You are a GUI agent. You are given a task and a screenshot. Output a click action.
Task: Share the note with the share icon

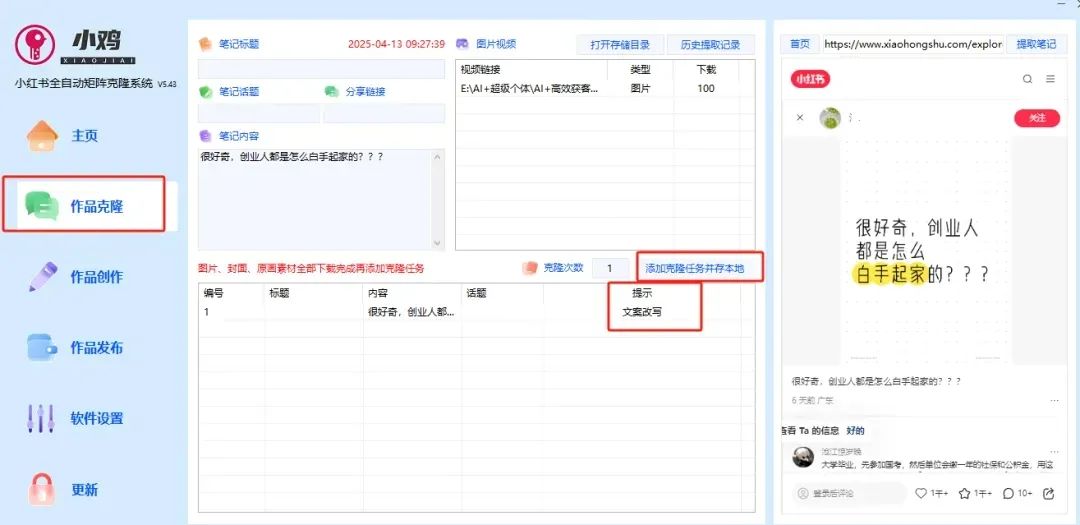(1049, 493)
